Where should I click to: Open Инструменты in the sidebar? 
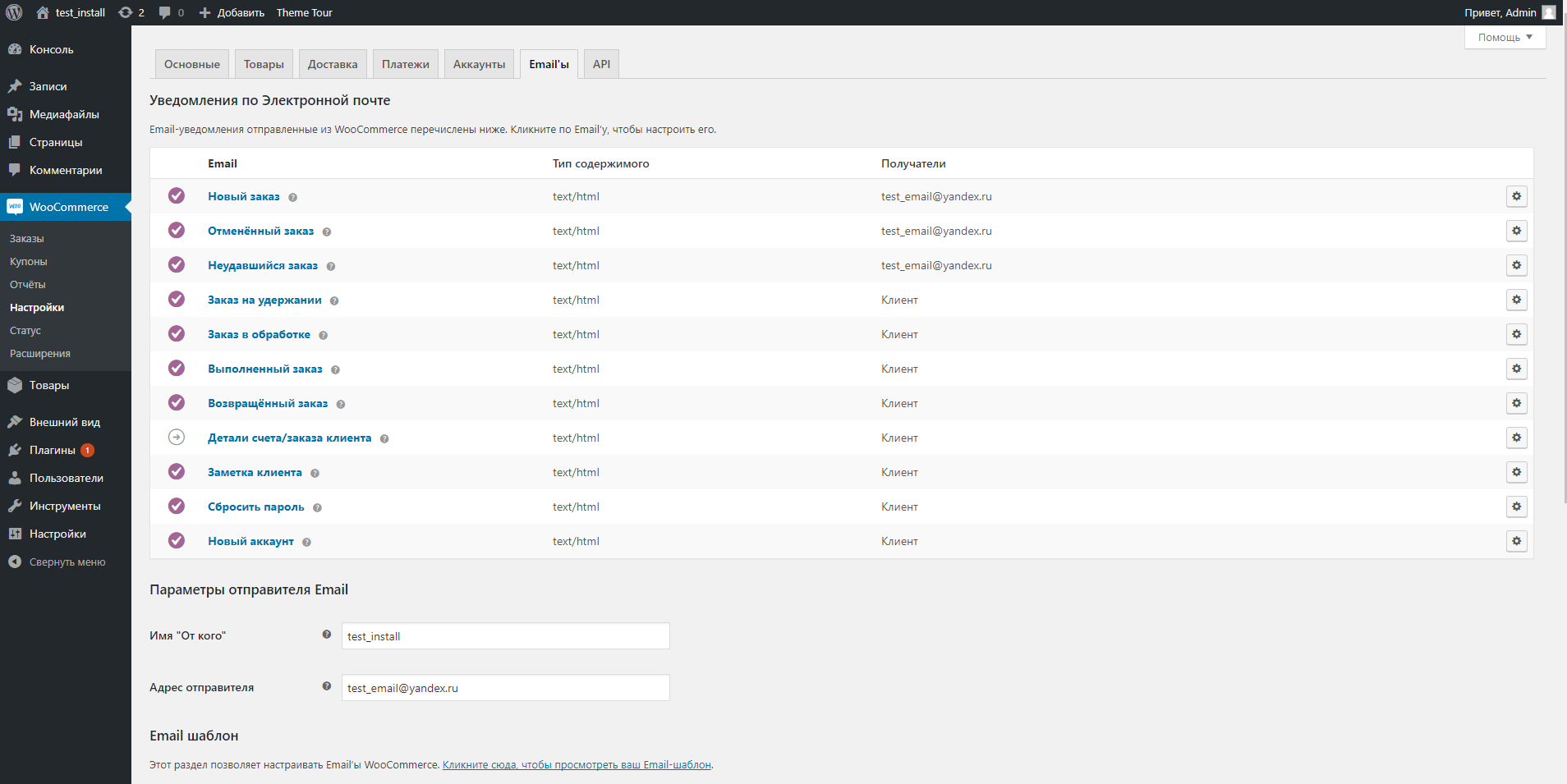(66, 506)
